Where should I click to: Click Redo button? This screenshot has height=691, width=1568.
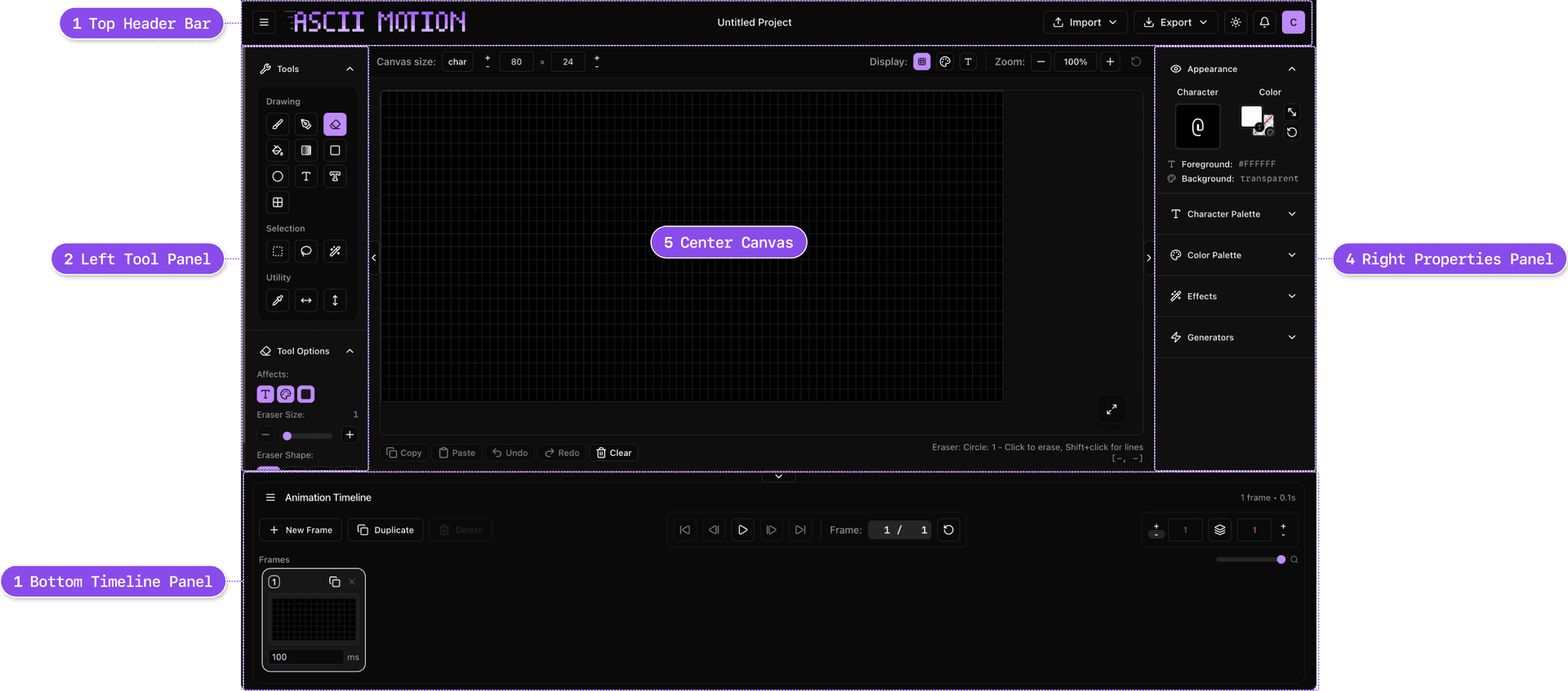pyautogui.click(x=562, y=452)
